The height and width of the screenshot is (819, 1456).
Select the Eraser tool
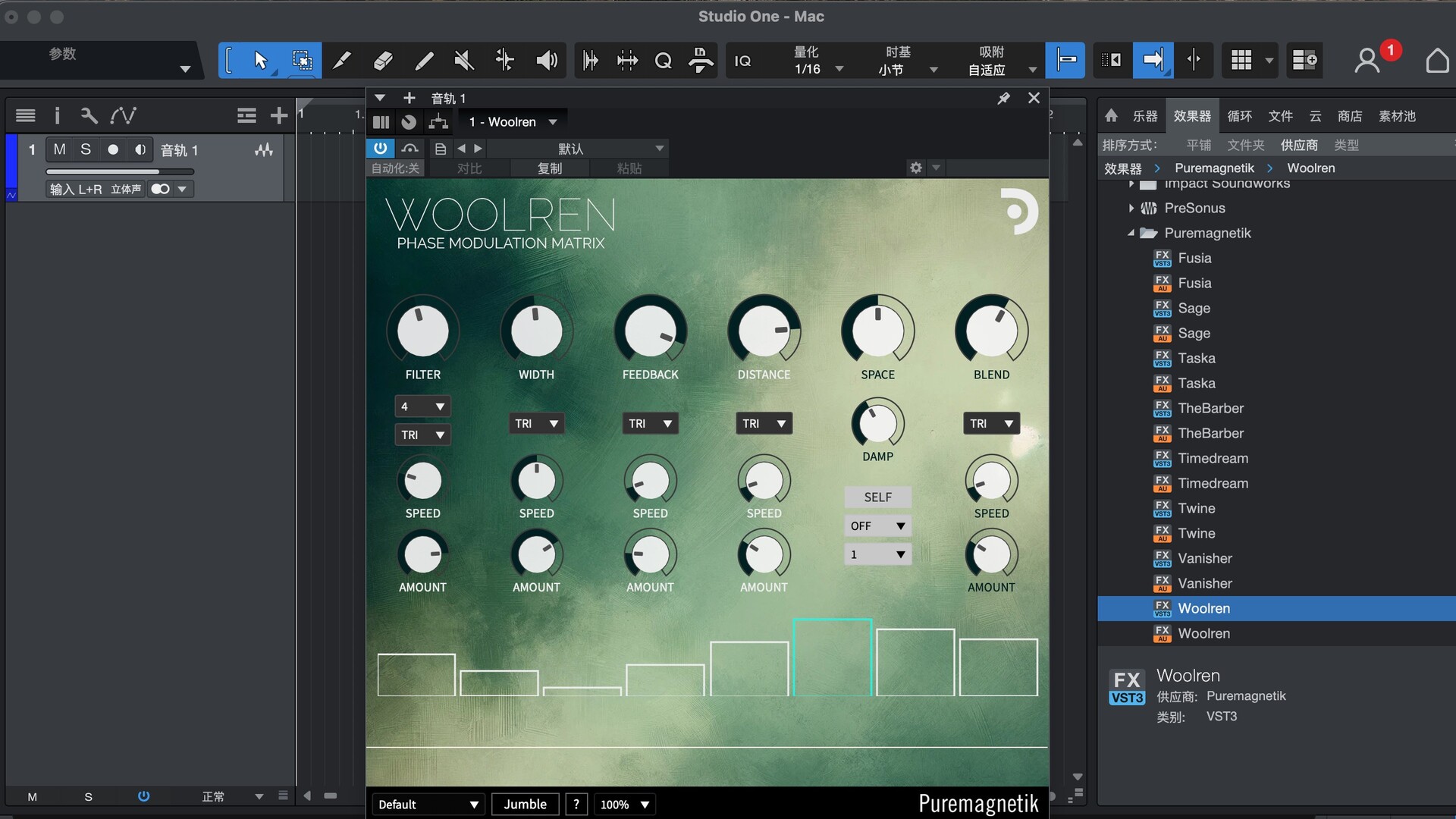383,61
